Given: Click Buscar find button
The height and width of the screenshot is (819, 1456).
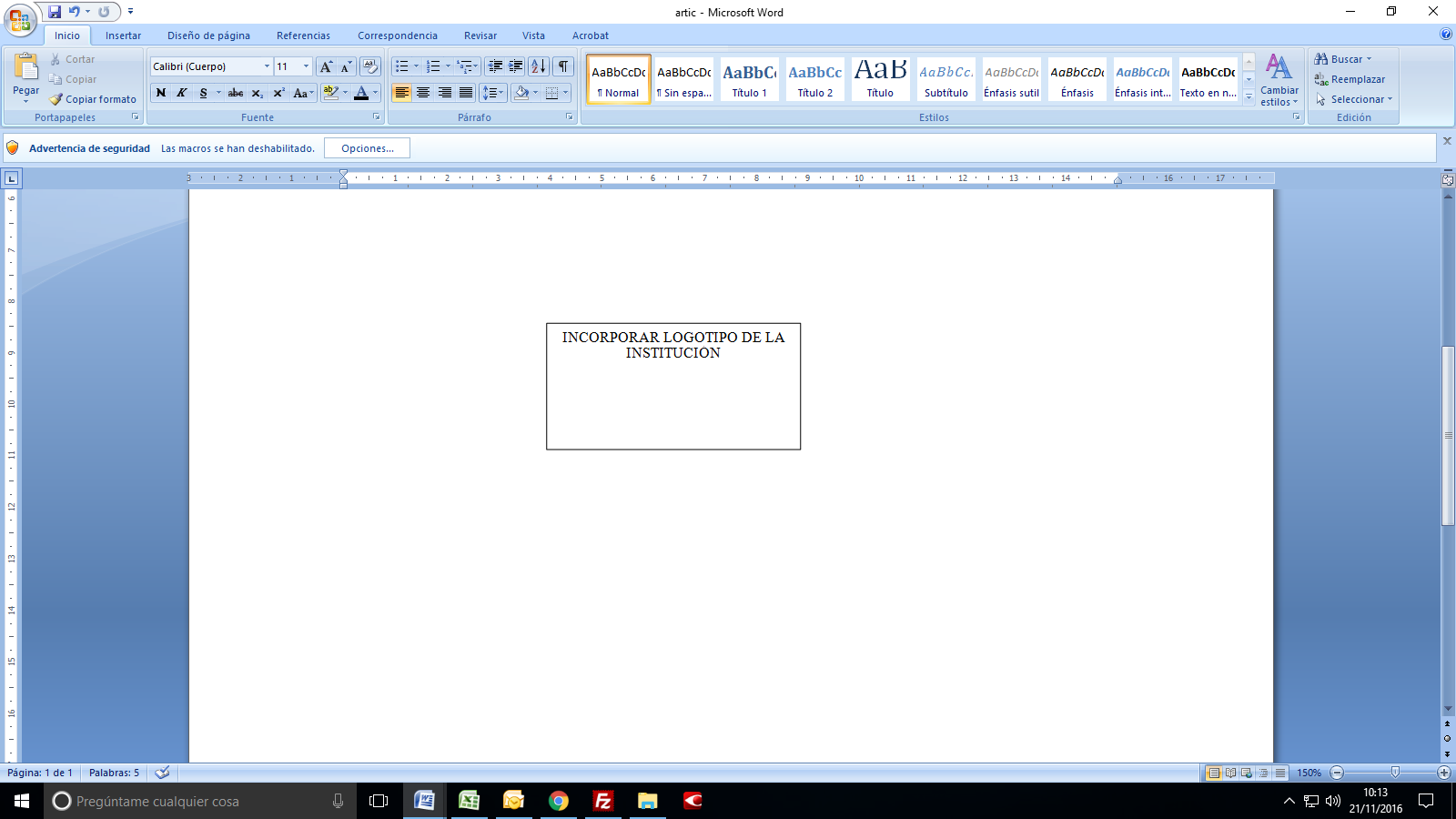Looking at the screenshot, I should 1343,59.
